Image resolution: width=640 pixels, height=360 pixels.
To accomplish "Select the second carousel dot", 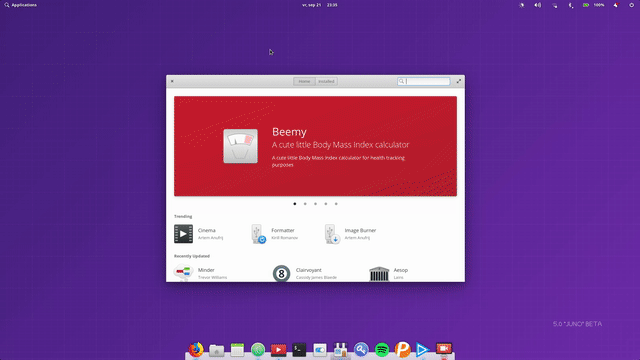I will tap(305, 204).
